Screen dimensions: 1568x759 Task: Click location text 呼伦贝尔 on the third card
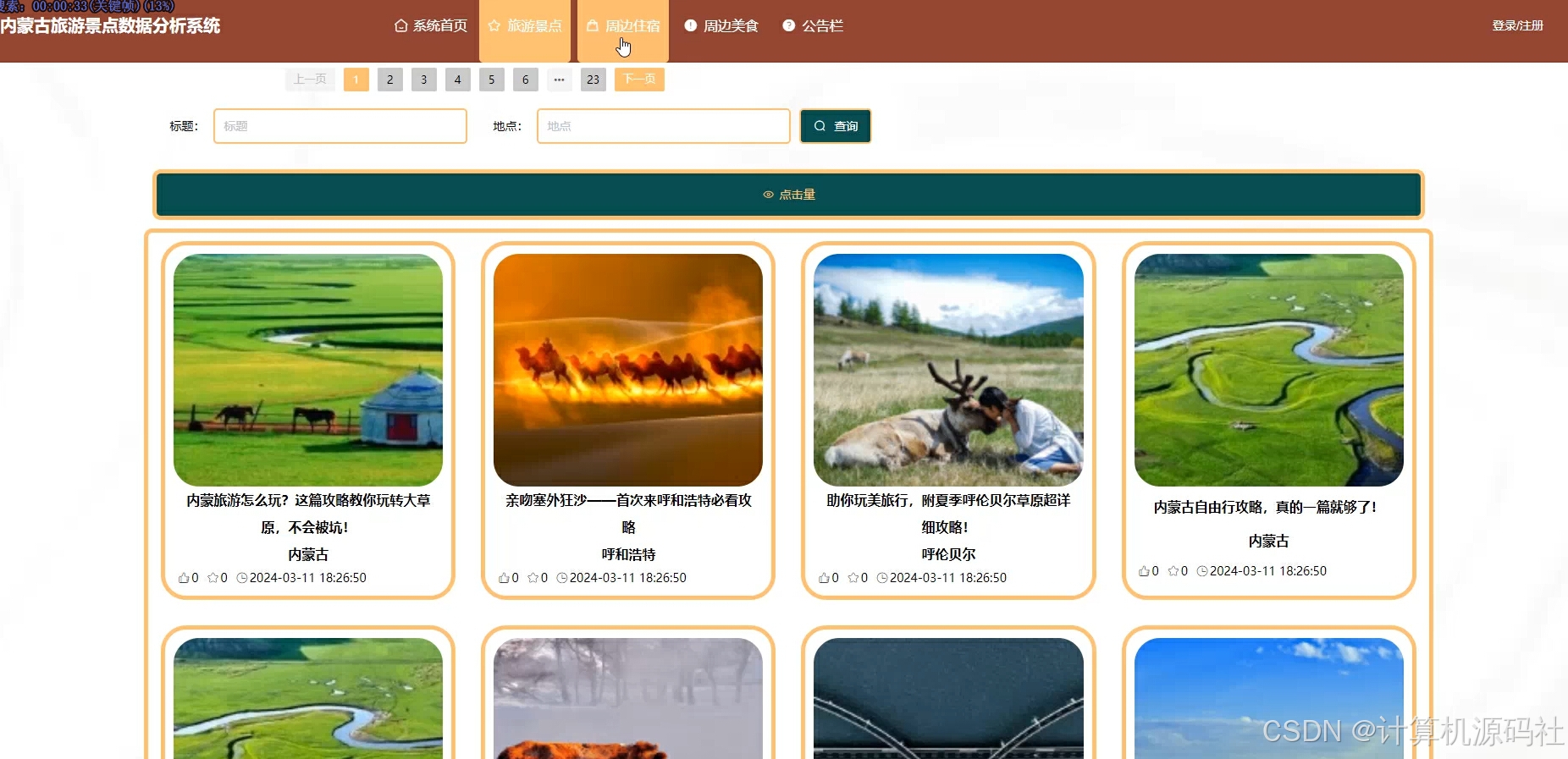tap(948, 554)
